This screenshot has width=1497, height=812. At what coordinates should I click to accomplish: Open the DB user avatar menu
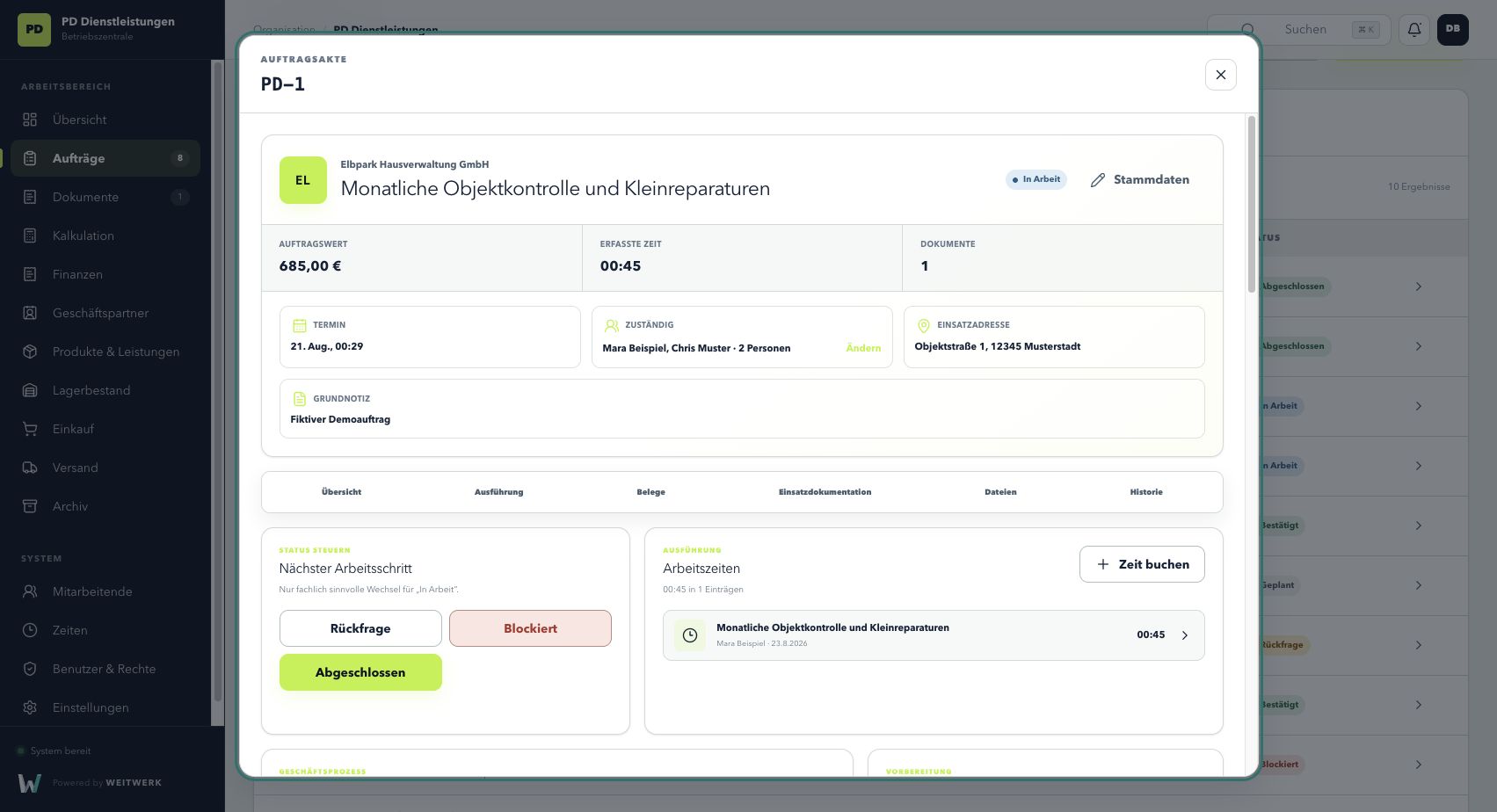tap(1452, 29)
